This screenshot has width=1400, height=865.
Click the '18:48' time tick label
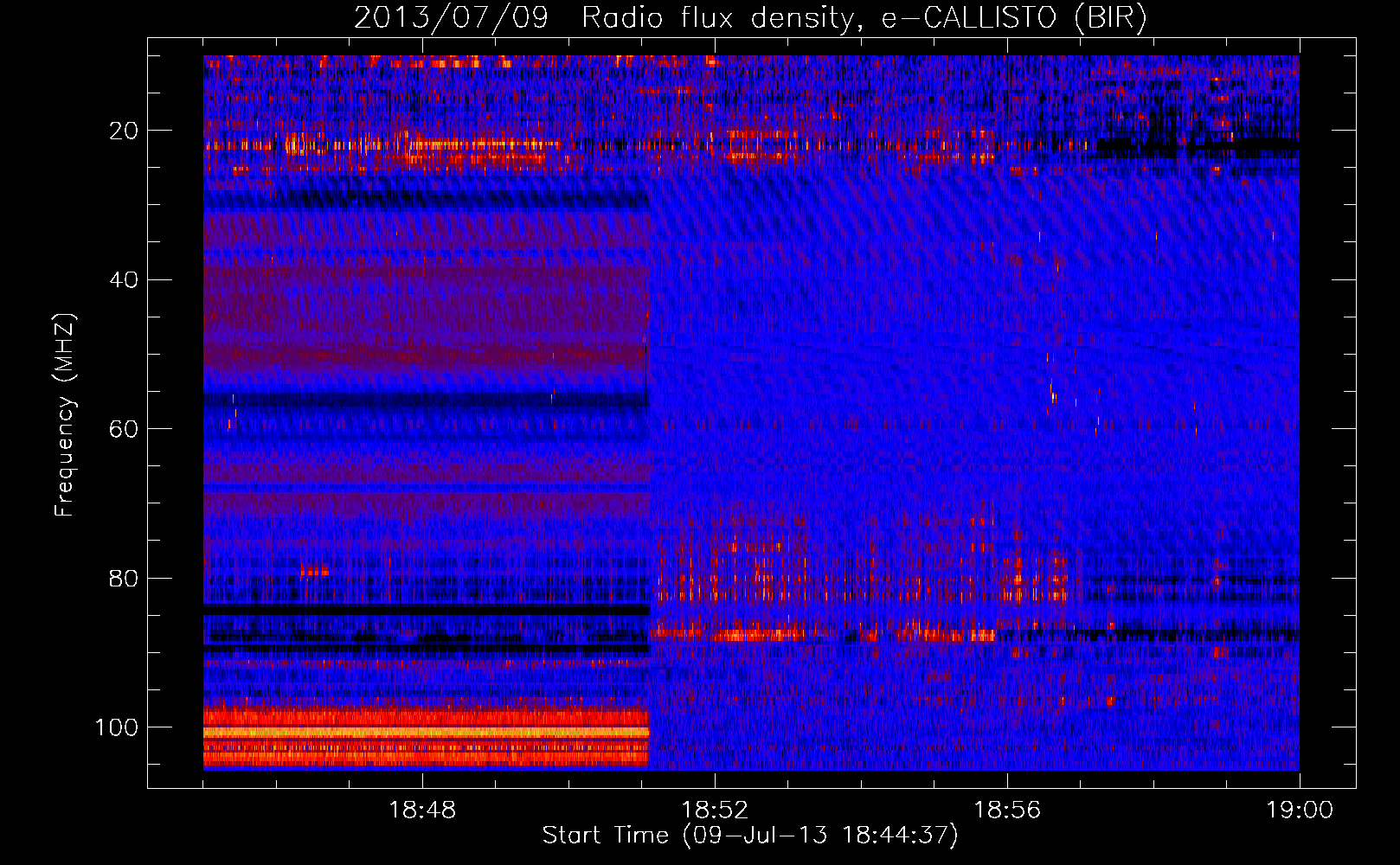point(422,811)
